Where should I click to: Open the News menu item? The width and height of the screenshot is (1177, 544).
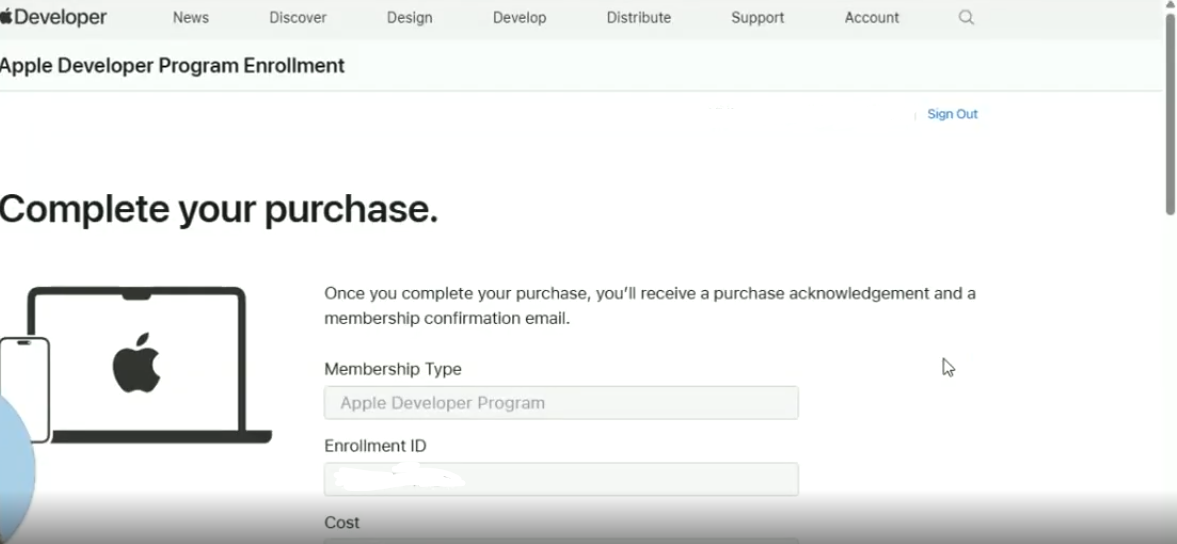tap(191, 17)
